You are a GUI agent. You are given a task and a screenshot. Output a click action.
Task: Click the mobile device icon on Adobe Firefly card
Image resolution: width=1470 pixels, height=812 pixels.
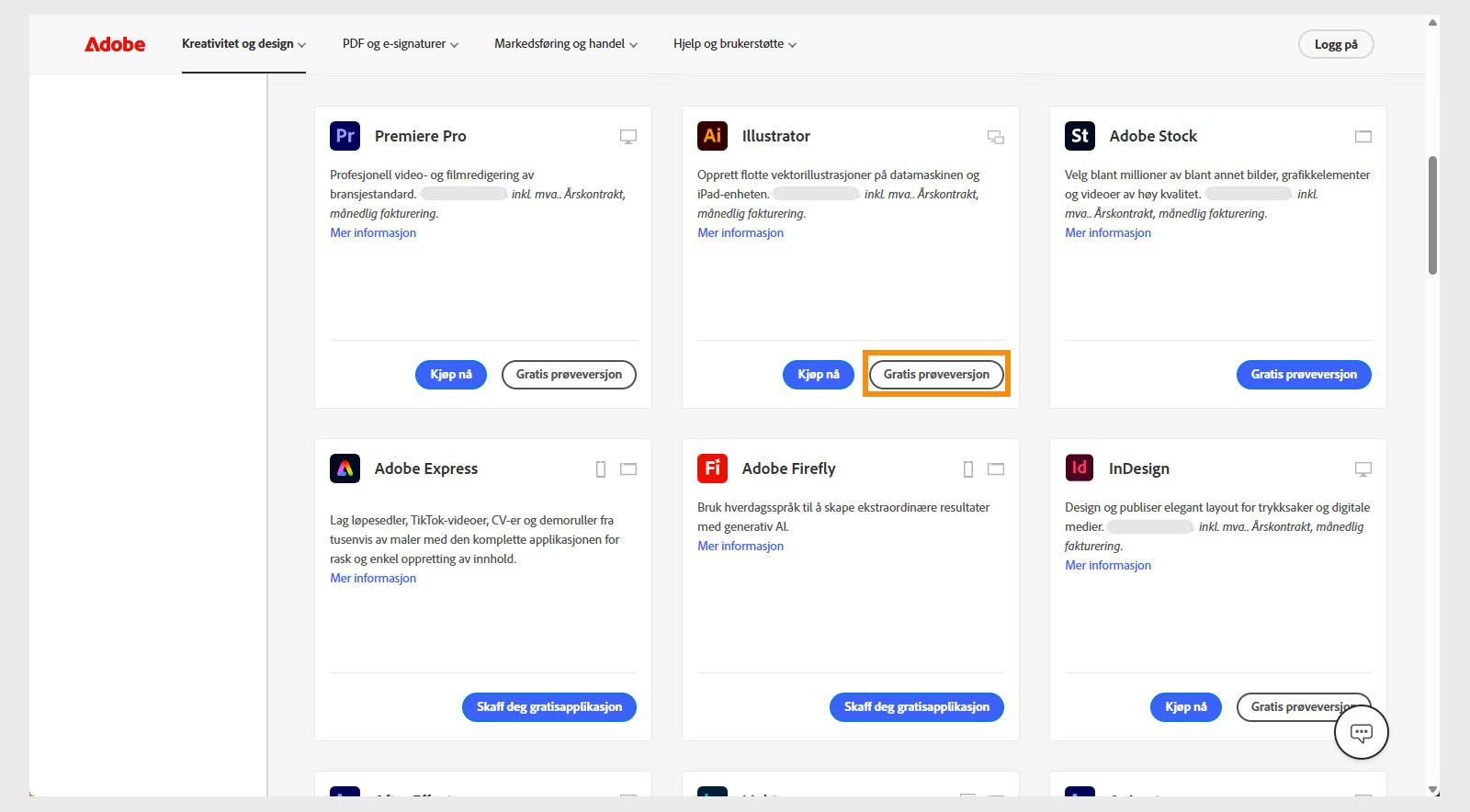pos(968,469)
